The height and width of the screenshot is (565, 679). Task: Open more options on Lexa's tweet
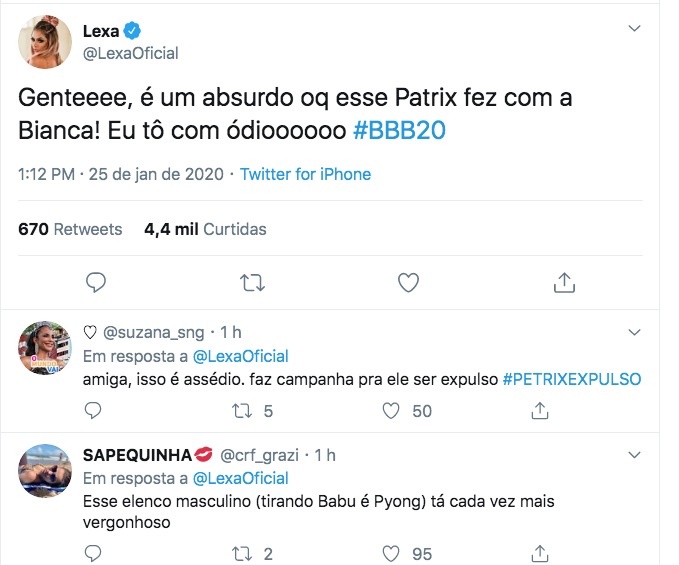click(633, 29)
